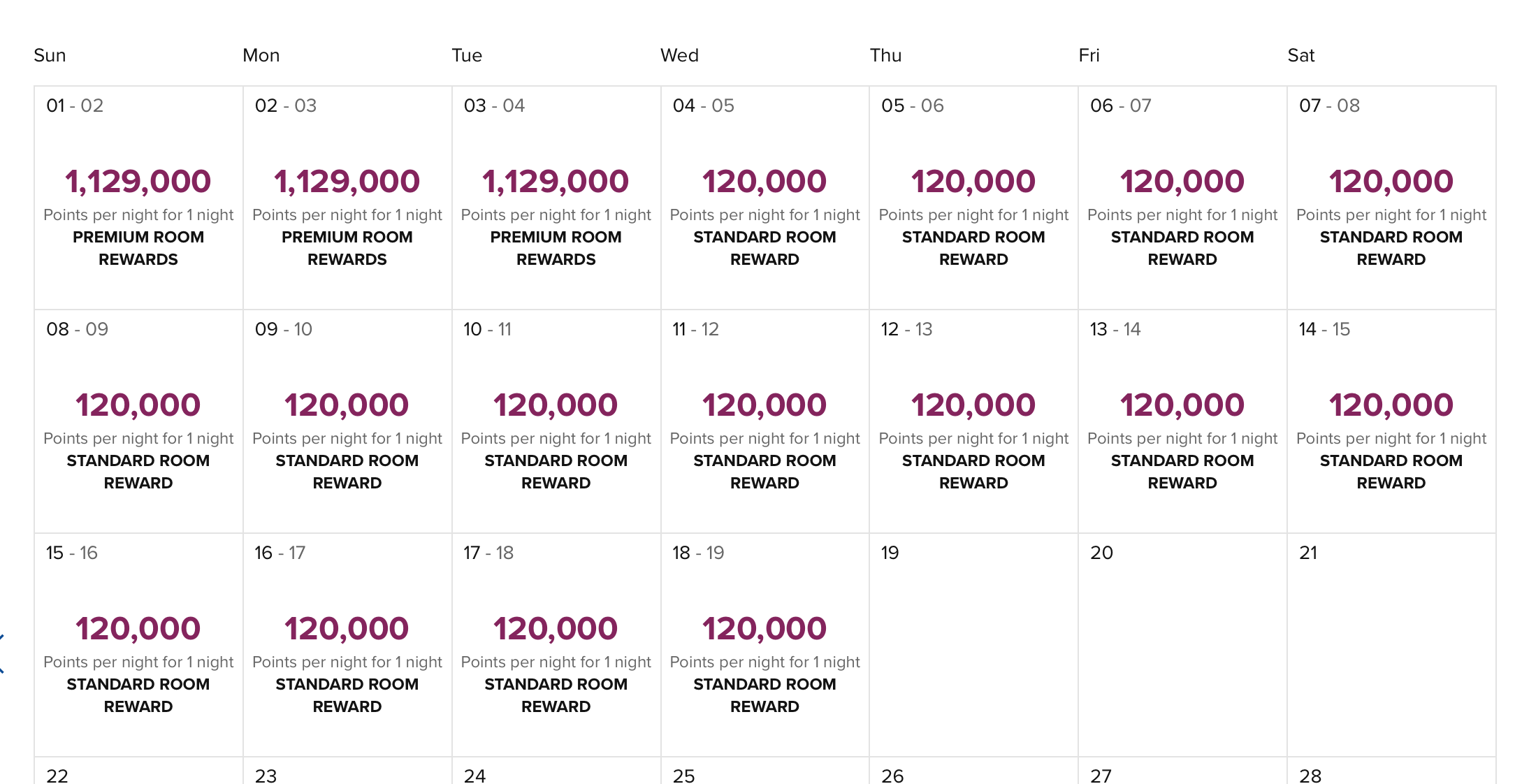This screenshot has height=784, width=1515.
Task: Choose the 06 - 07 Friday night
Action: [x=1182, y=198]
